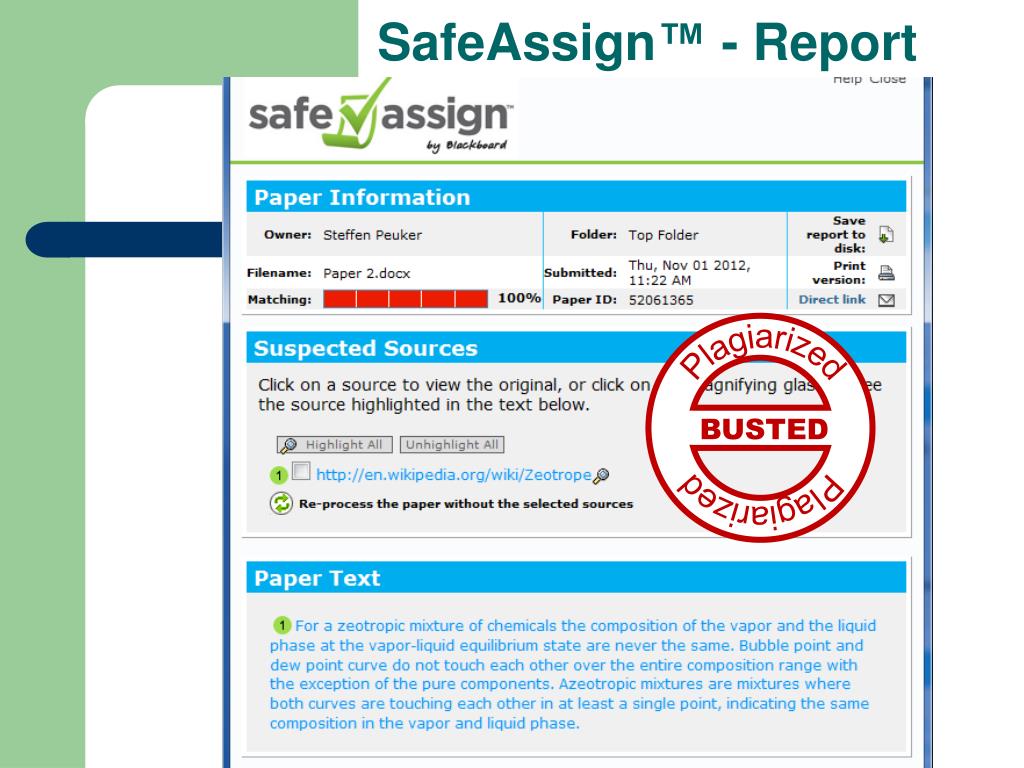Click the highlighted zeotropic mixture paragraph

(572, 674)
